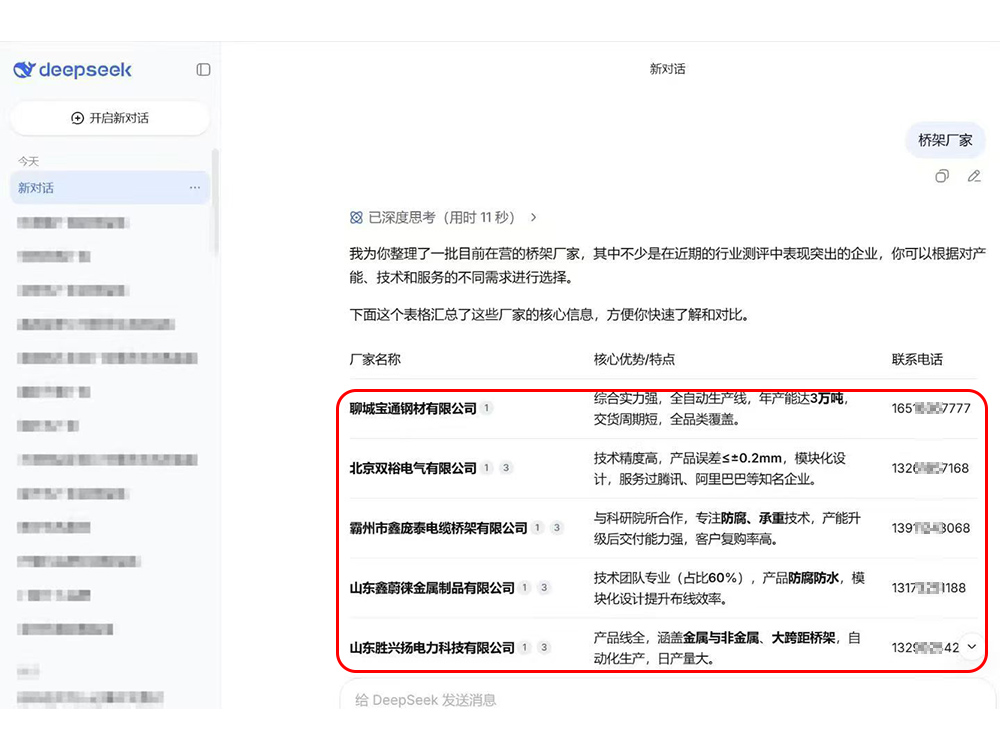Open citation 1 beside 山东胜兴扬电力科技有限公司

525,648
